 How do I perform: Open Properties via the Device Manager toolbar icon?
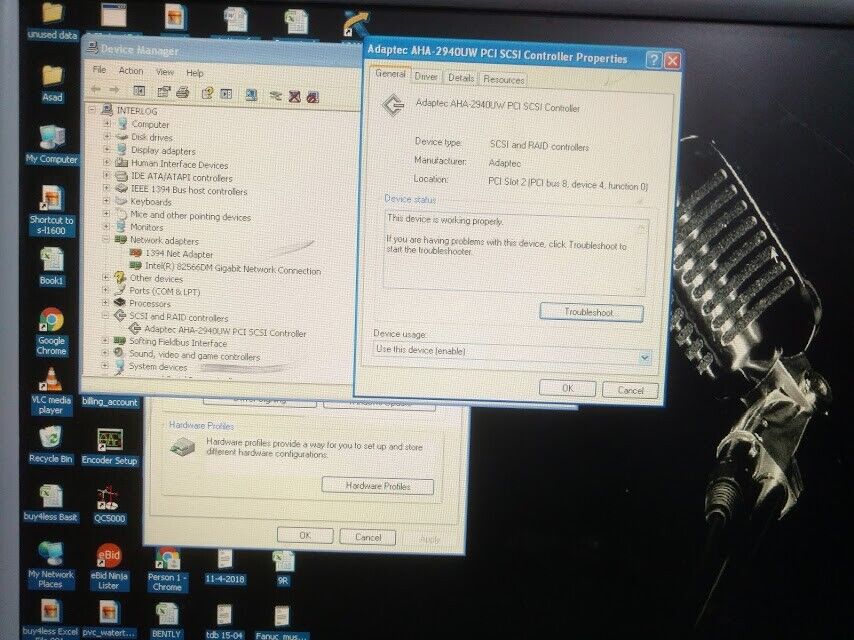click(163, 92)
